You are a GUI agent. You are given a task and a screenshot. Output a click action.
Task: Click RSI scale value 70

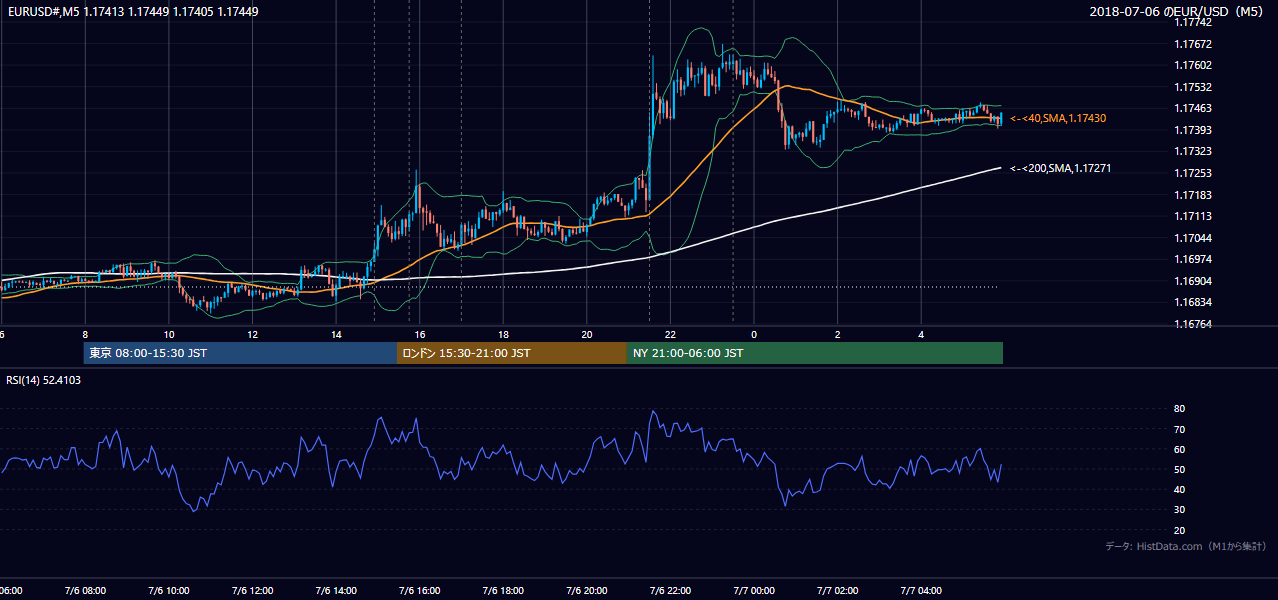pyautogui.click(x=1180, y=429)
